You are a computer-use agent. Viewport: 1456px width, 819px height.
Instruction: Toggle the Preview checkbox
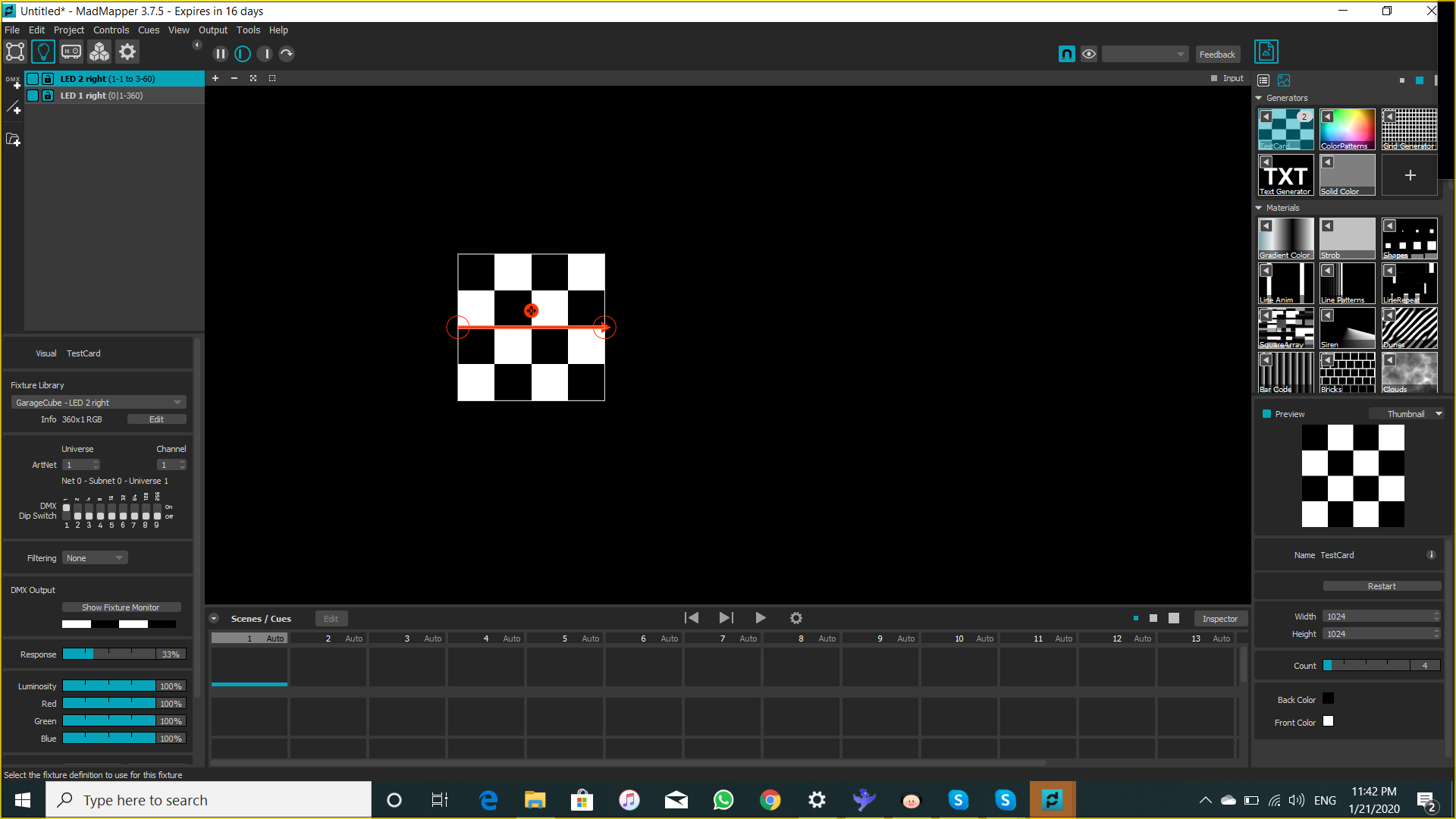[x=1266, y=414]
